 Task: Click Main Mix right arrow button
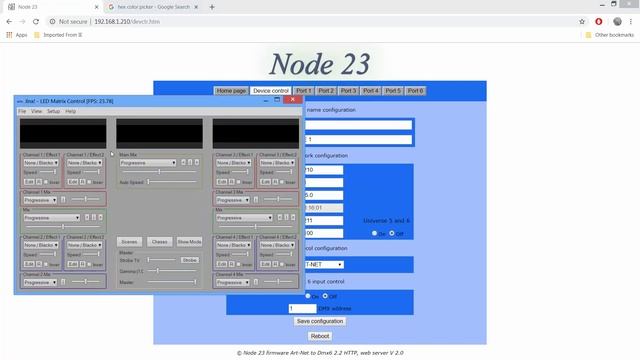point(197,162)
